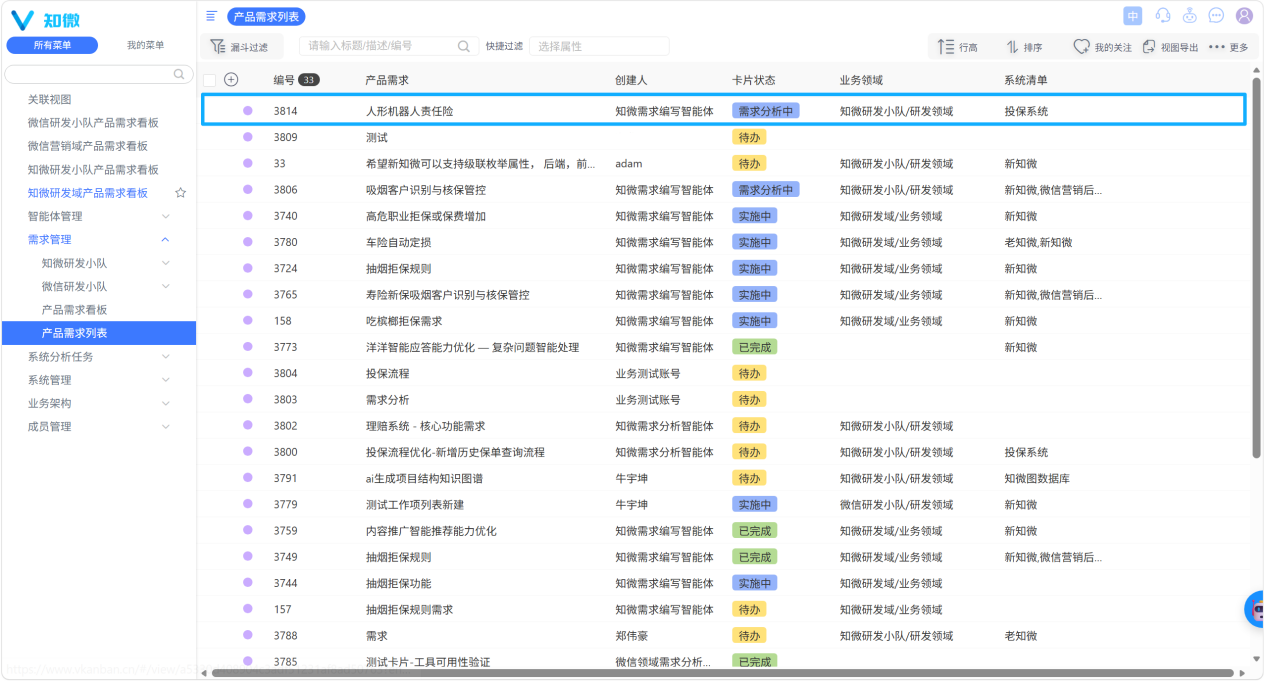Open customer support headset icon
The height and width of the screenshot is (681, 1265).
1163,16
